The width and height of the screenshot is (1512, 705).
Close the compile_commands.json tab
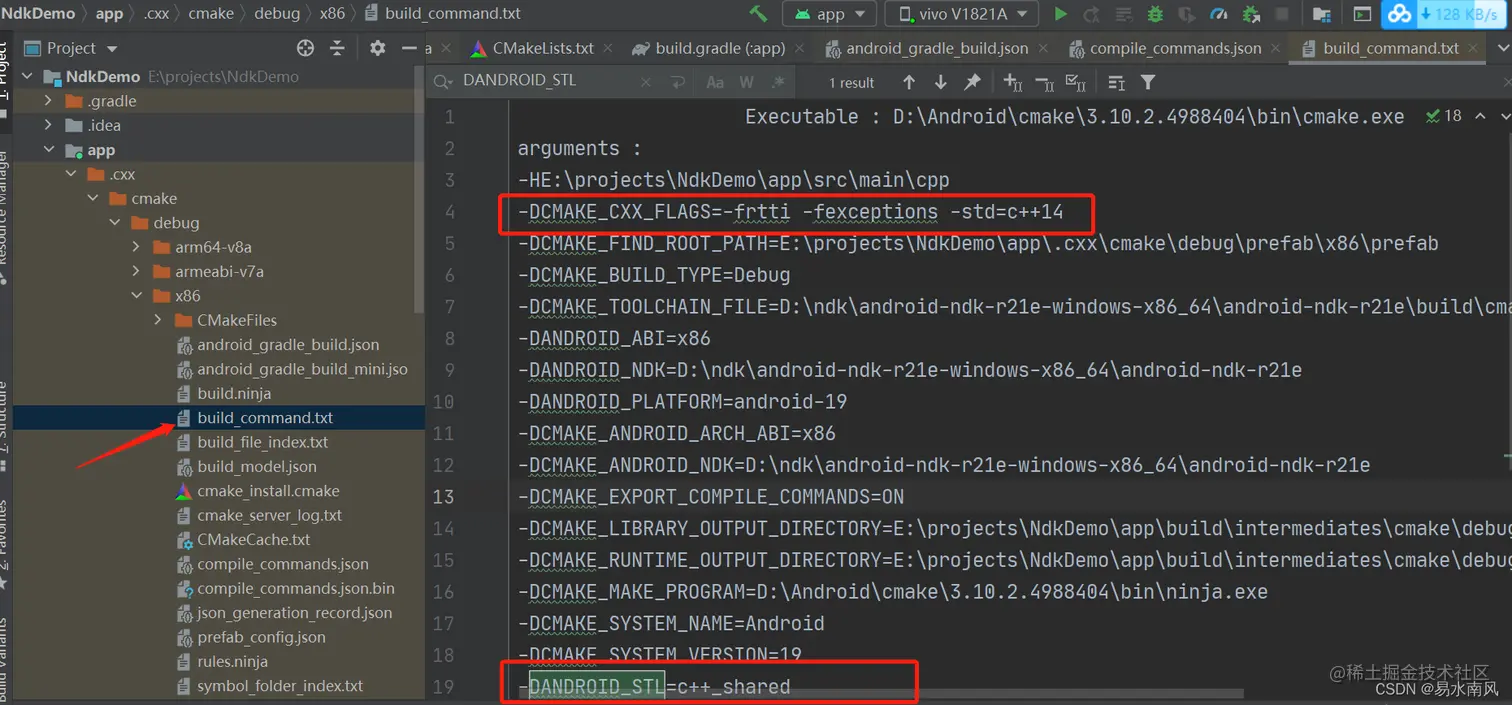[x=1277, y=48]
